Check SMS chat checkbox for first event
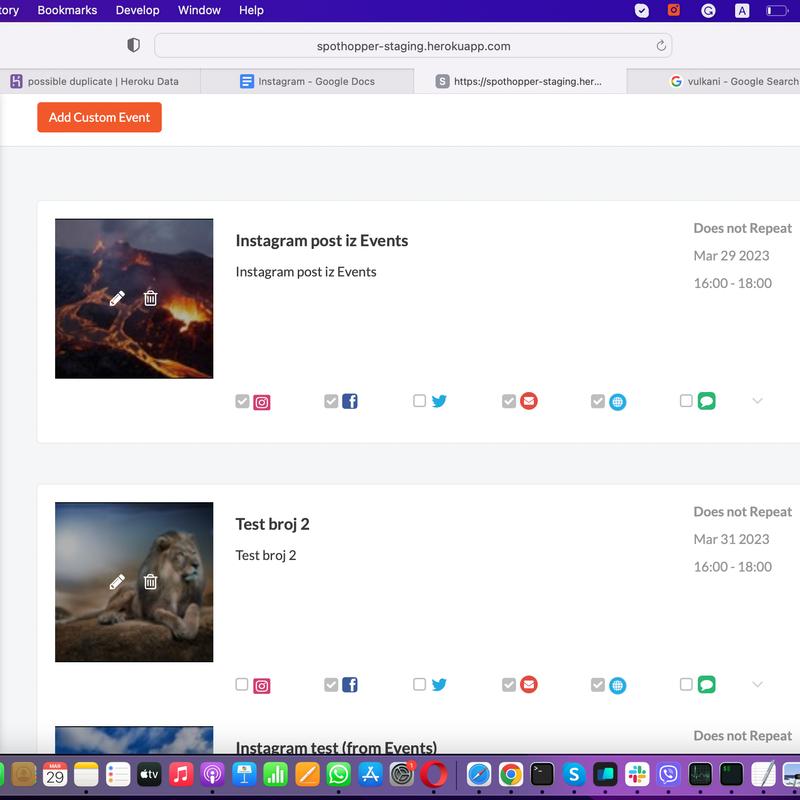800x800 pixels. tap(686, 401)
